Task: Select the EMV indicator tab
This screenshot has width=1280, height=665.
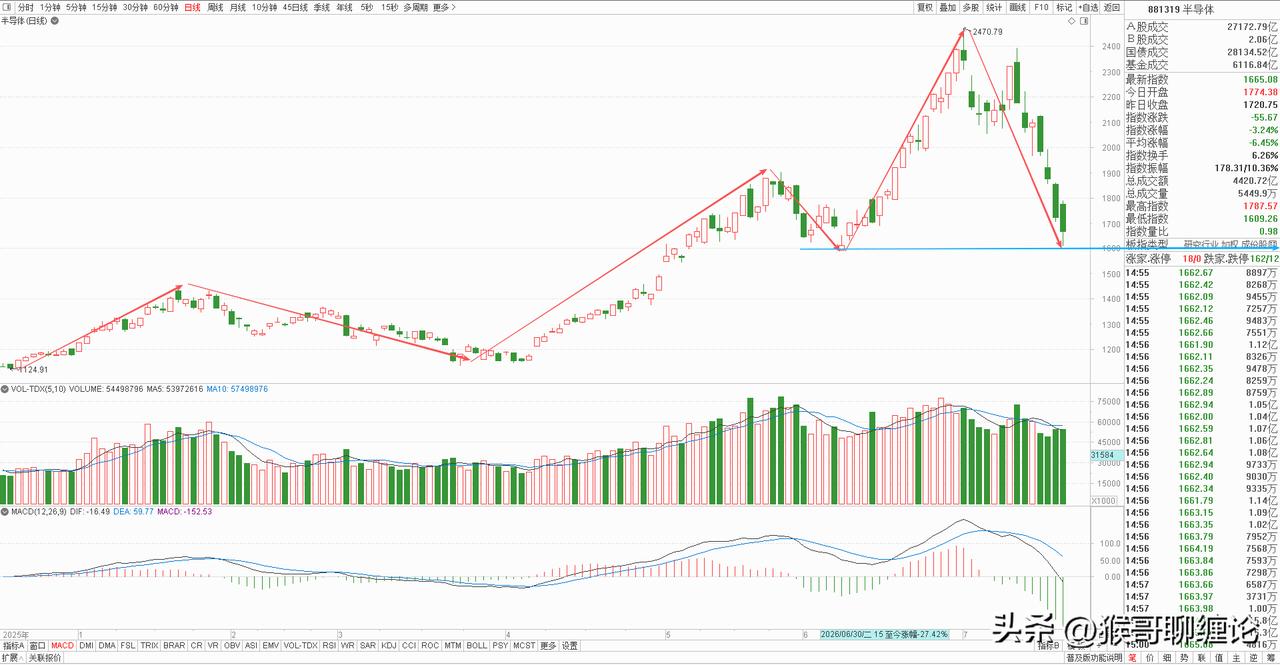Action: coord(271,645)
